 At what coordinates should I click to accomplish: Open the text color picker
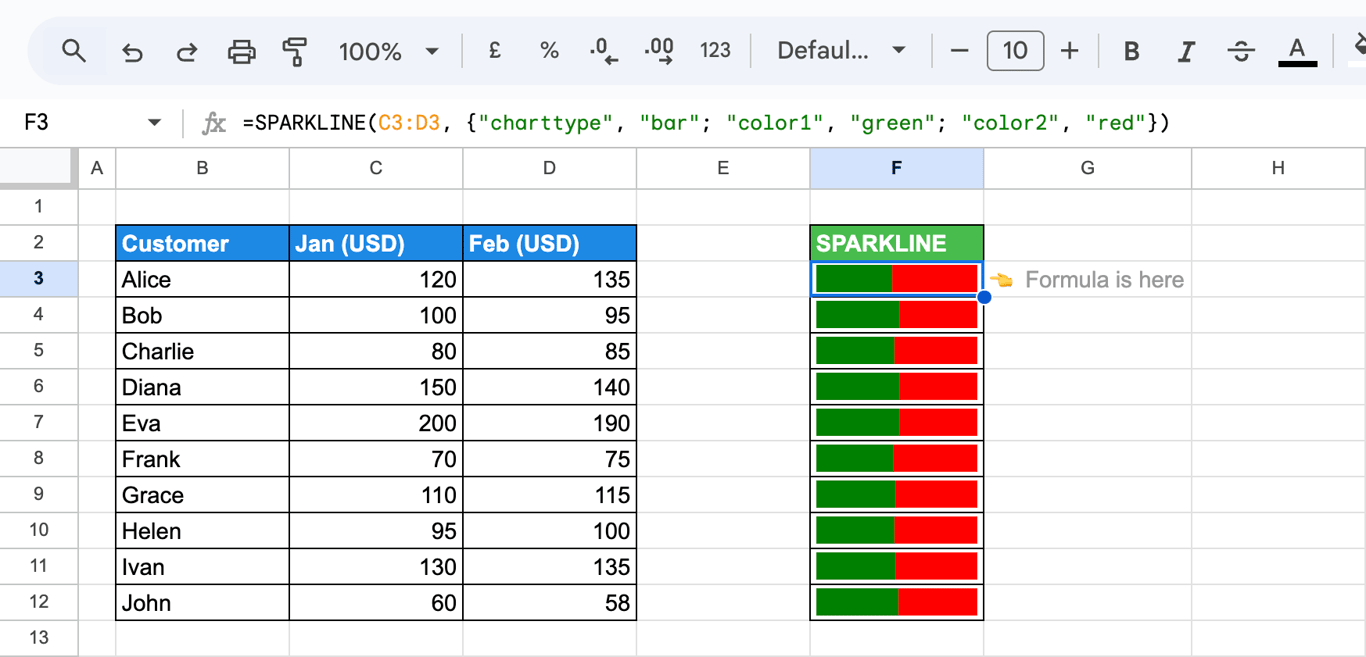[x=1297, y=52]
